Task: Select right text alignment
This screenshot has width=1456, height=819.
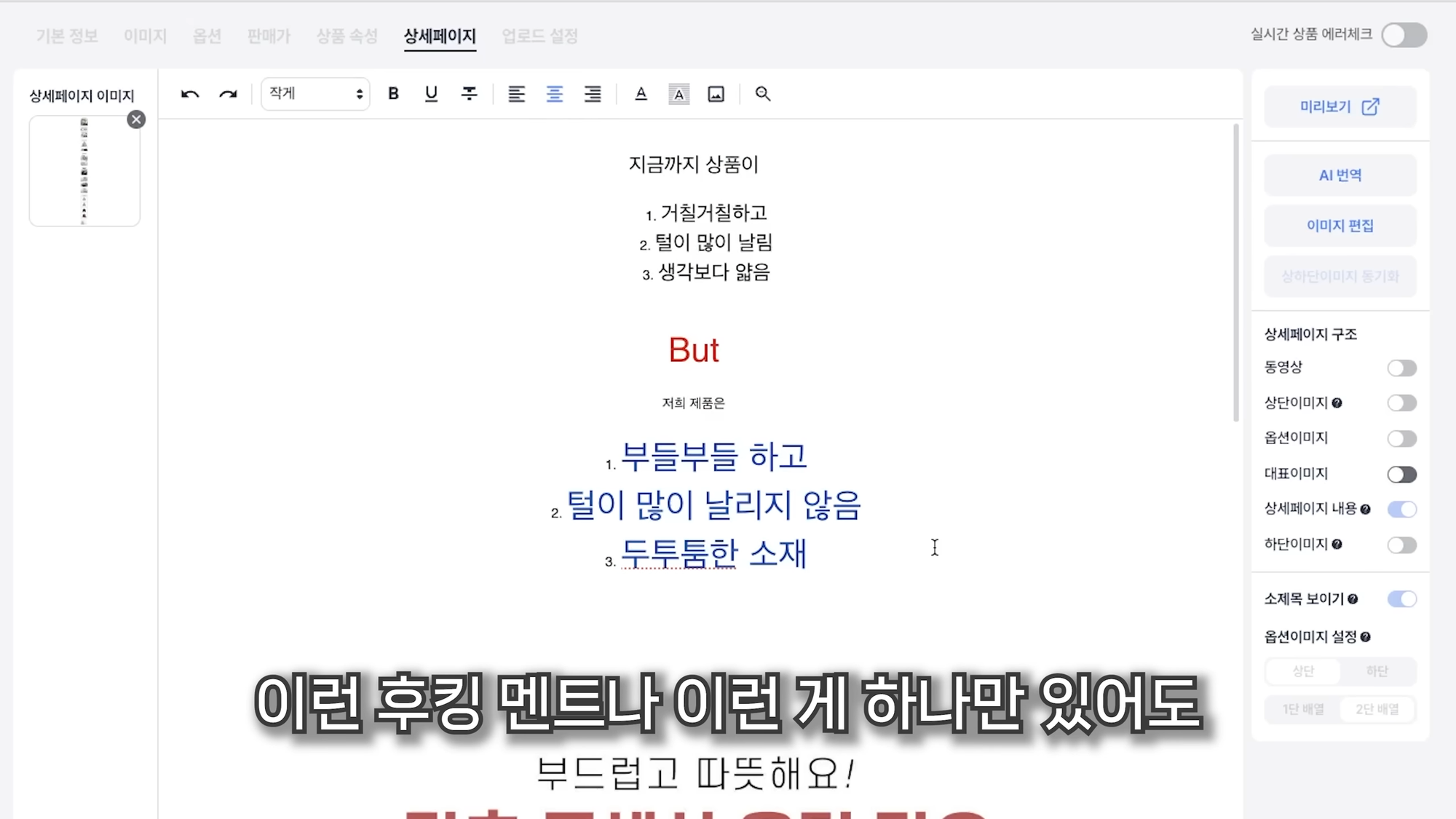Action: coord(593,94)
